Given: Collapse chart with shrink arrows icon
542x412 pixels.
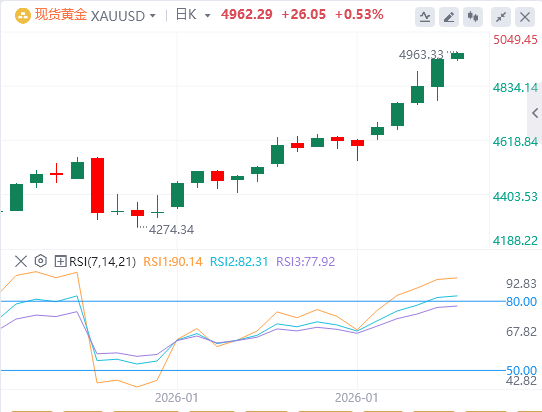Looking at the screenshot, I should click(x=501, y=17).
